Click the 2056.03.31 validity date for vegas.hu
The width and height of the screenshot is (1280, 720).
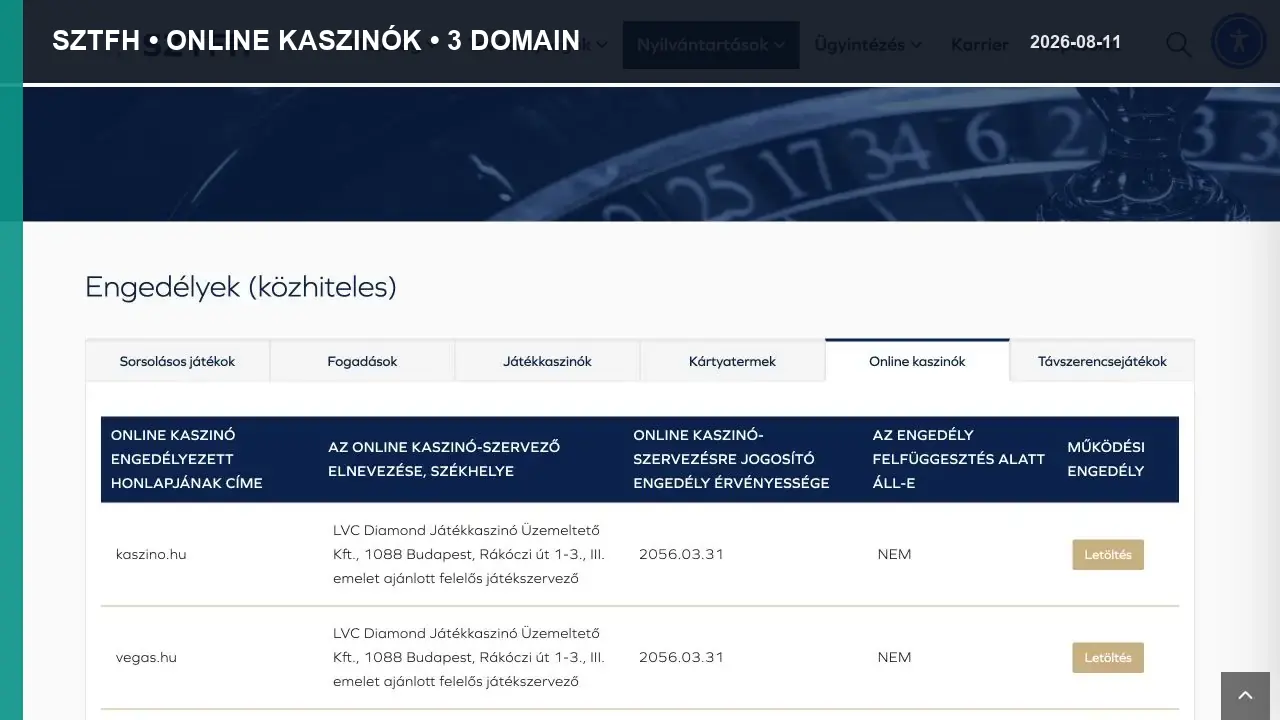681,657
